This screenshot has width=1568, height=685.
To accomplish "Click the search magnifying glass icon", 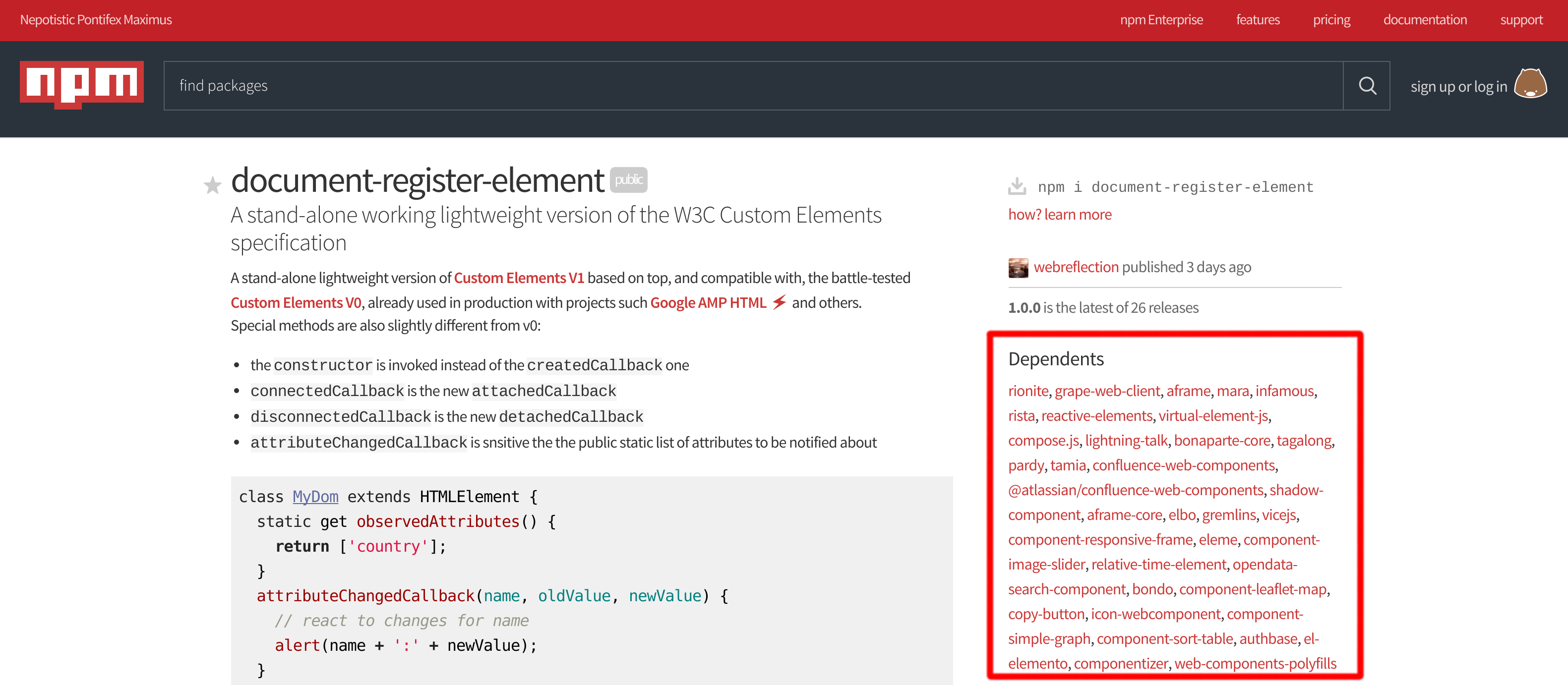I will (x=1367, y=86).
